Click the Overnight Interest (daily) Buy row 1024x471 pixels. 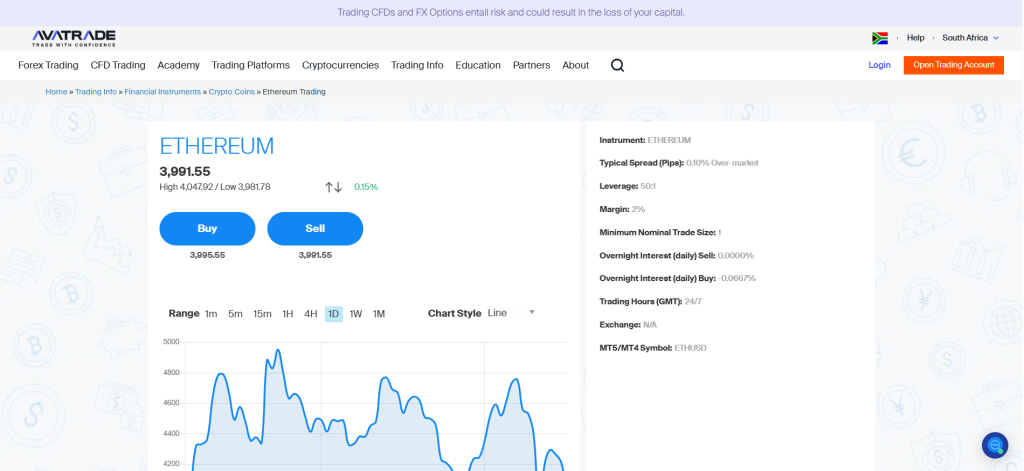677,278
